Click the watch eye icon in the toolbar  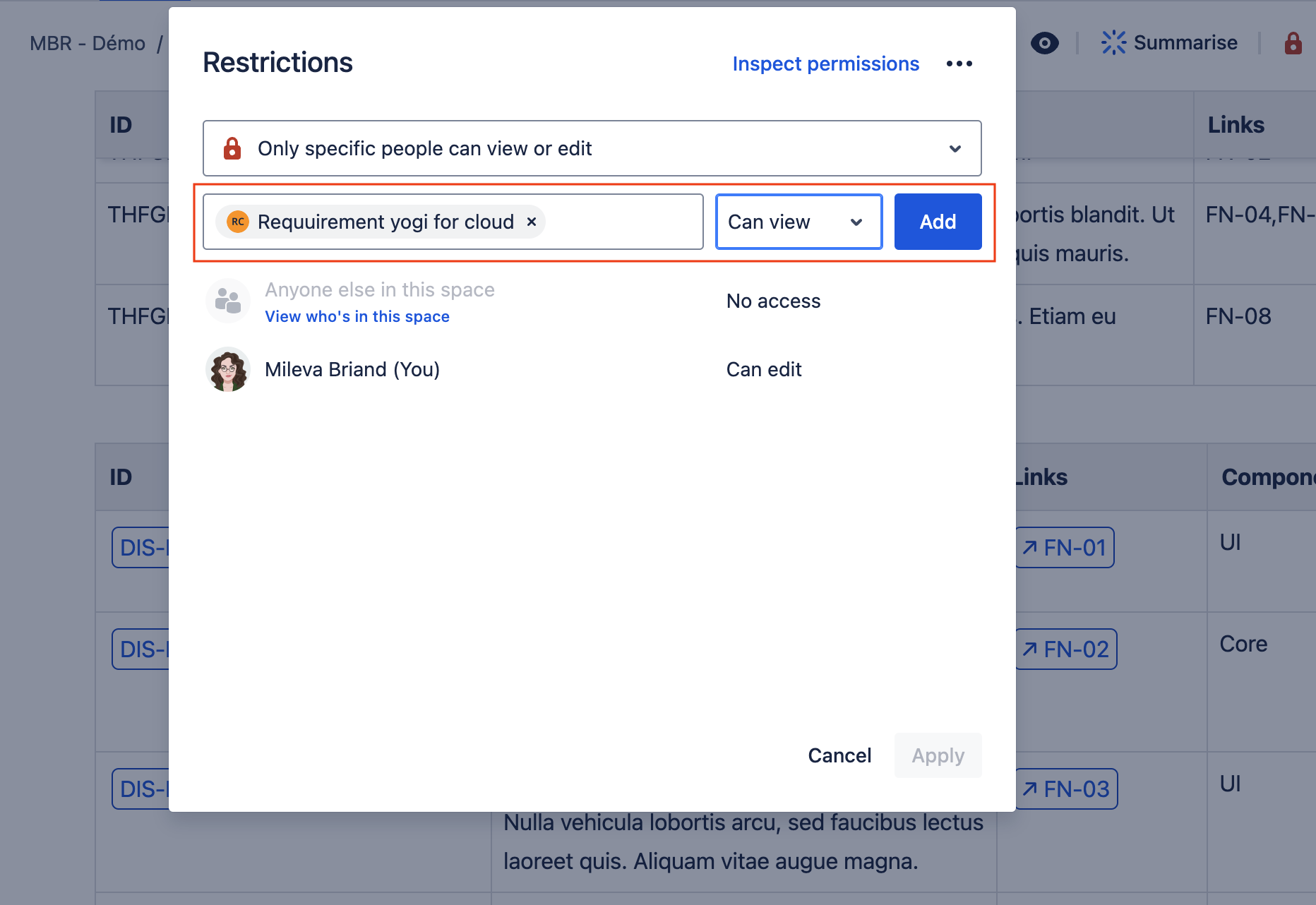point(1045,43)
